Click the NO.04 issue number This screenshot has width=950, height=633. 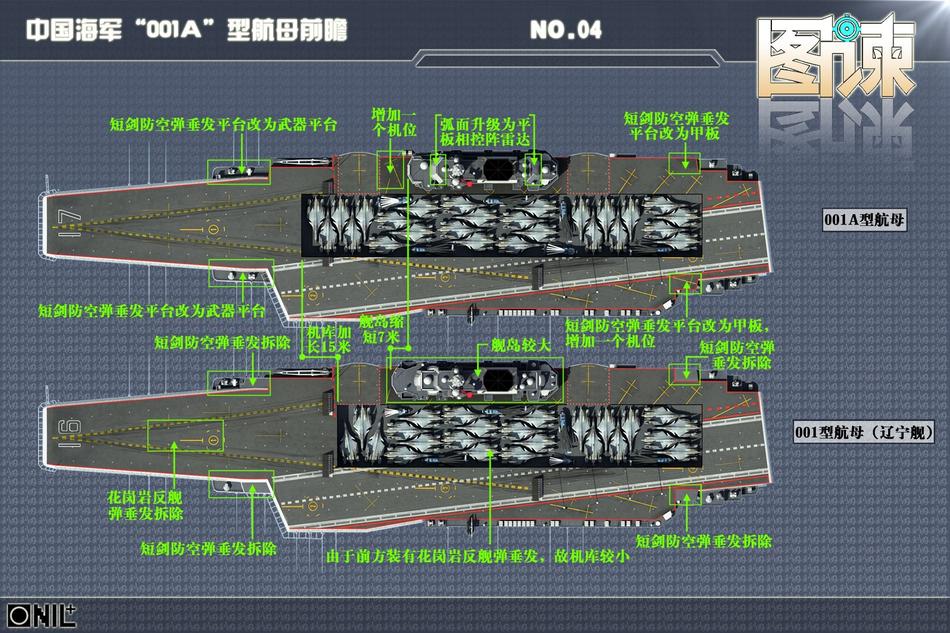coord(565,31)
